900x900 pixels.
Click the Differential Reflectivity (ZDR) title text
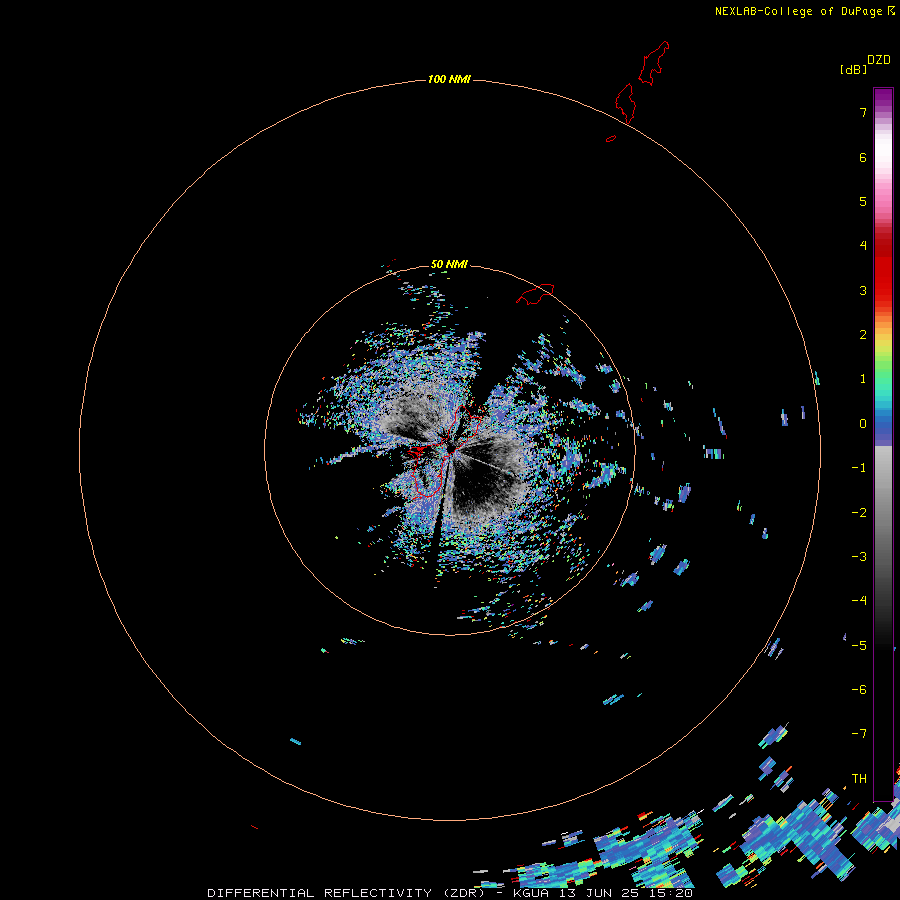pos(346,893)
